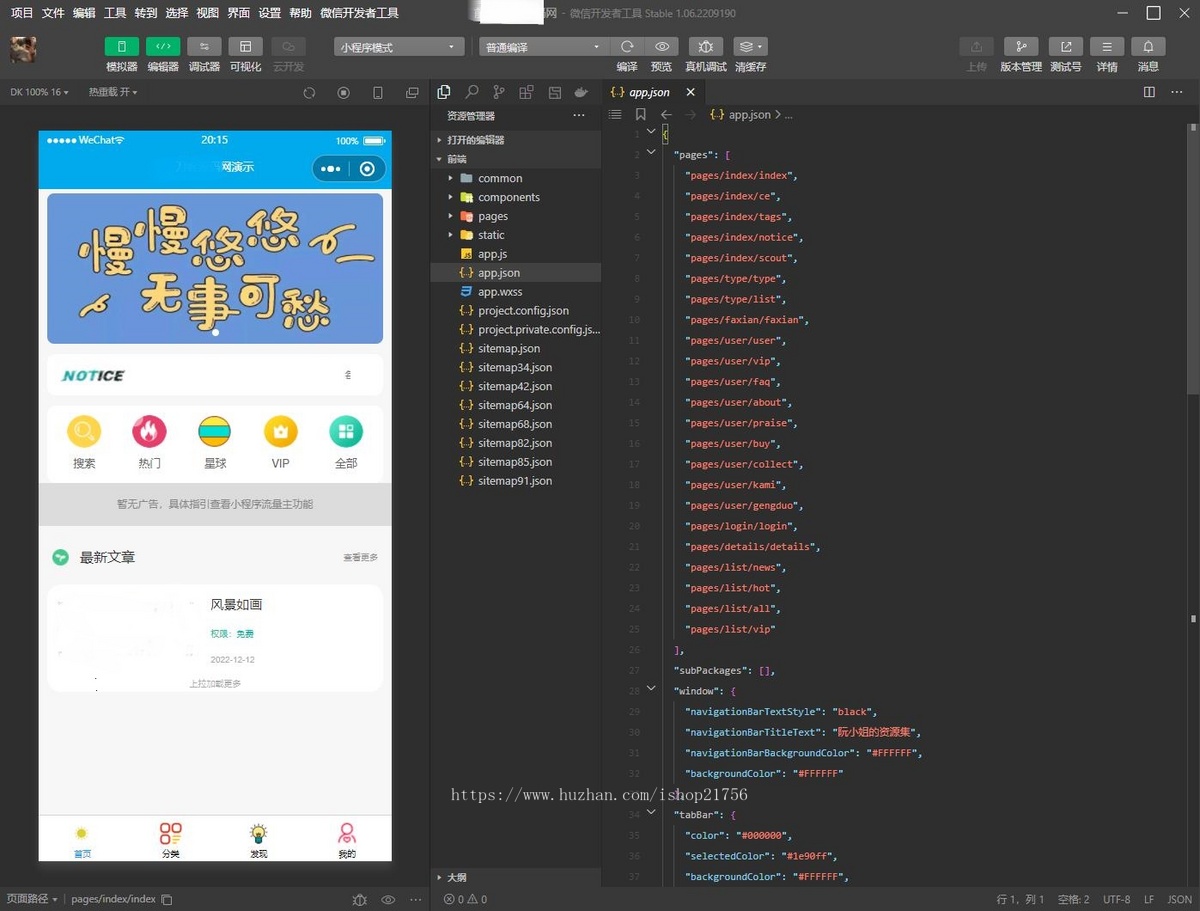Screen dimensions: 1200x911
Task: Click the 云开发 cloud development icon
Action: [x=288, y=47]
